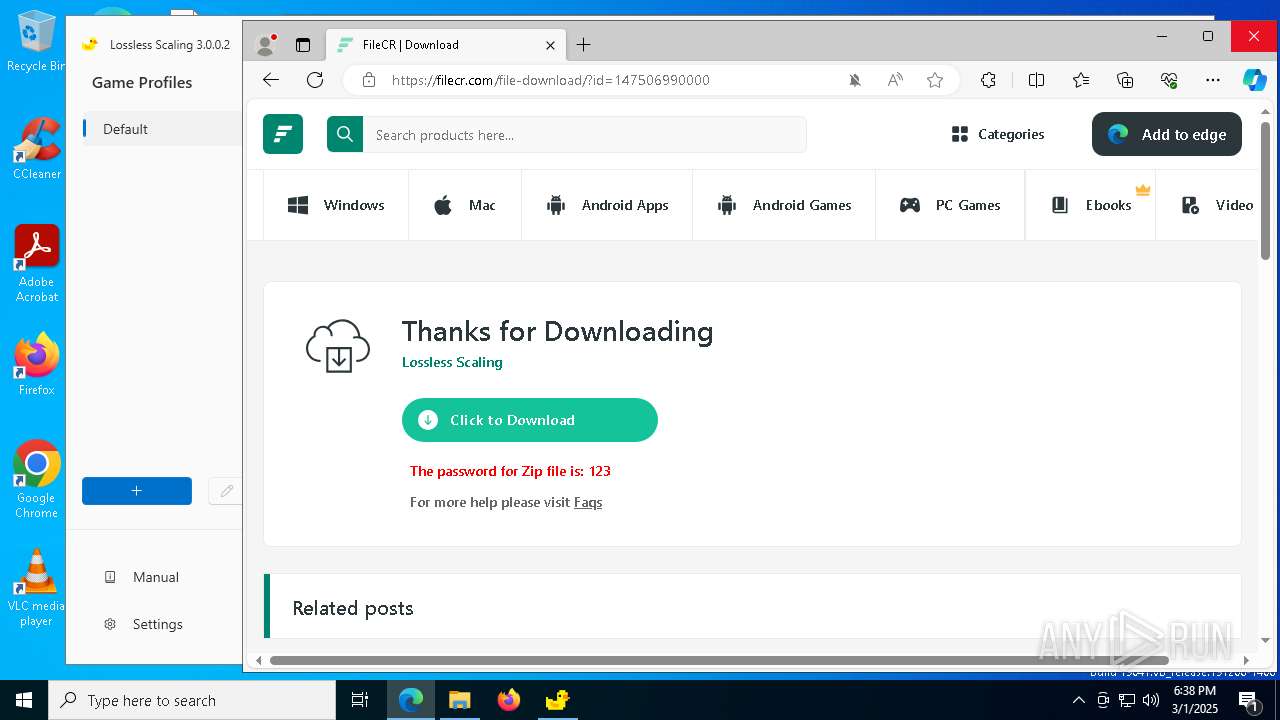Open a new browser tab
The image size is (1280, 720).
pos(584,44)
